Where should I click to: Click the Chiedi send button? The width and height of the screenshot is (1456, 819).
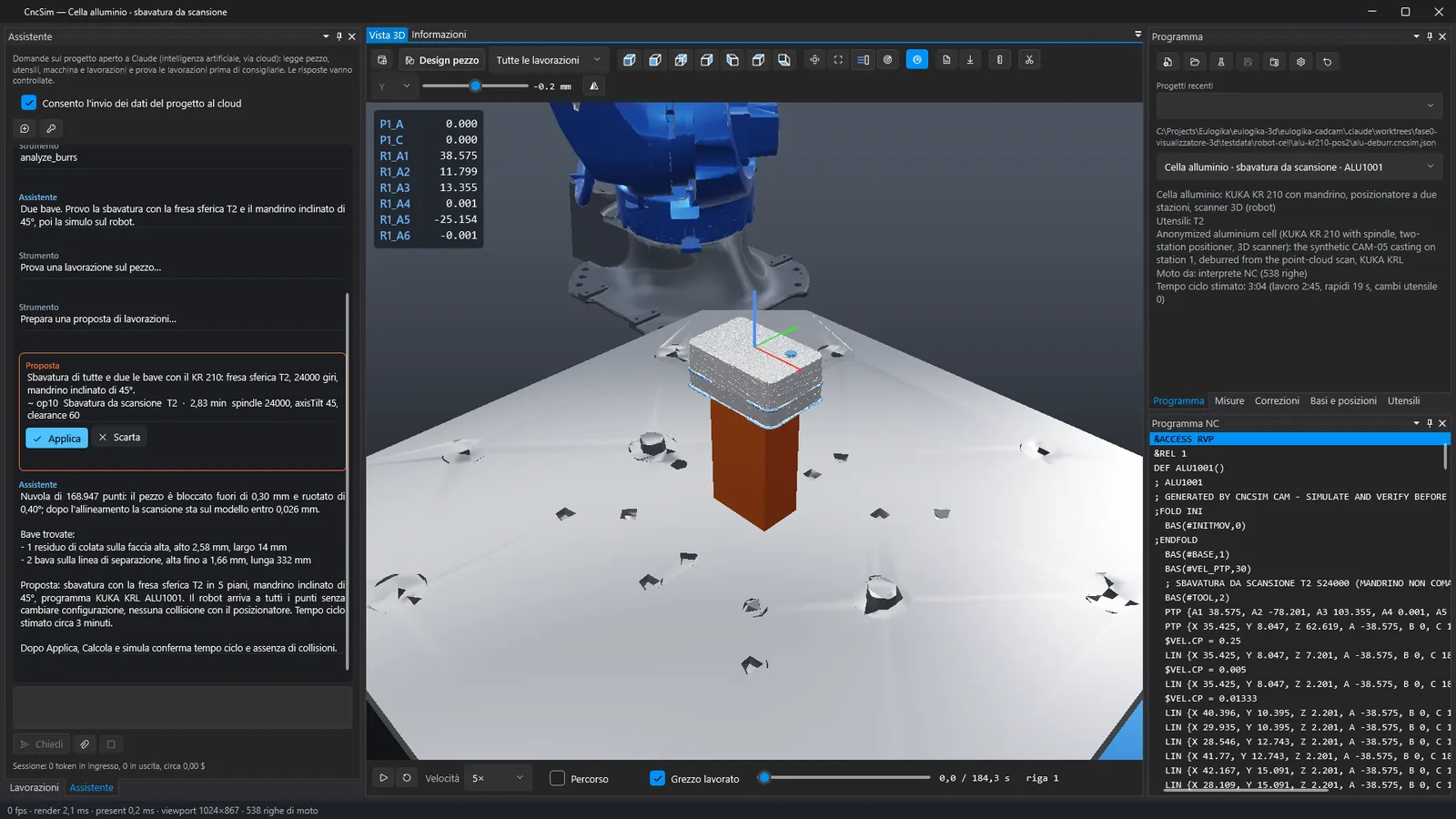point(42,744)
